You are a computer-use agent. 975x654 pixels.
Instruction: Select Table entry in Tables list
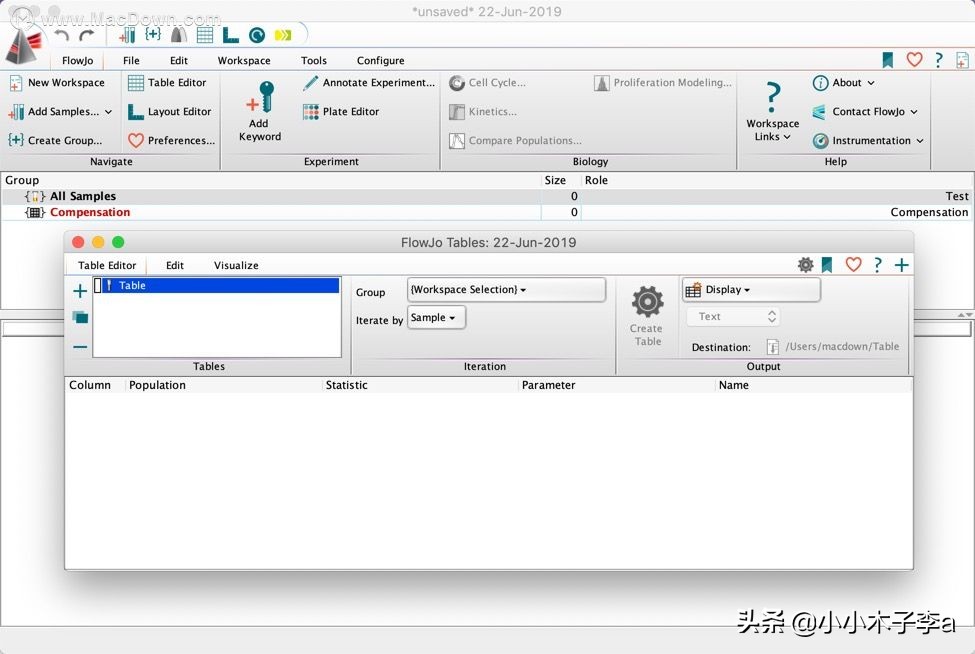coord(216,285)
